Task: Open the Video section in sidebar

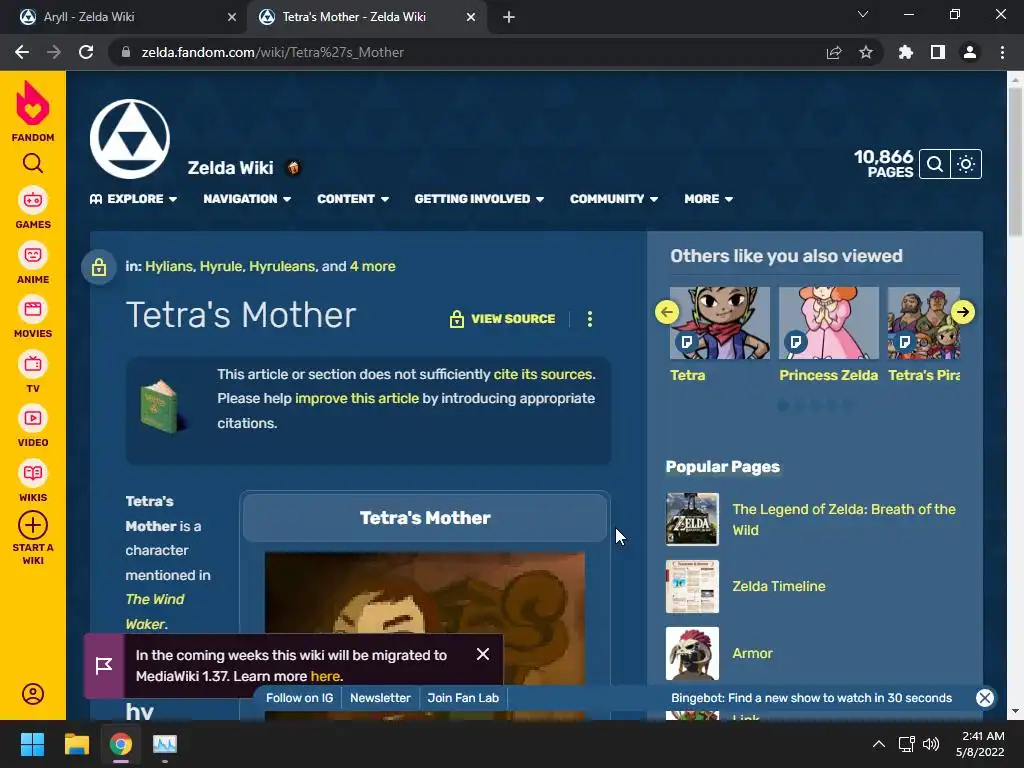Action: [x=33, y=426]
